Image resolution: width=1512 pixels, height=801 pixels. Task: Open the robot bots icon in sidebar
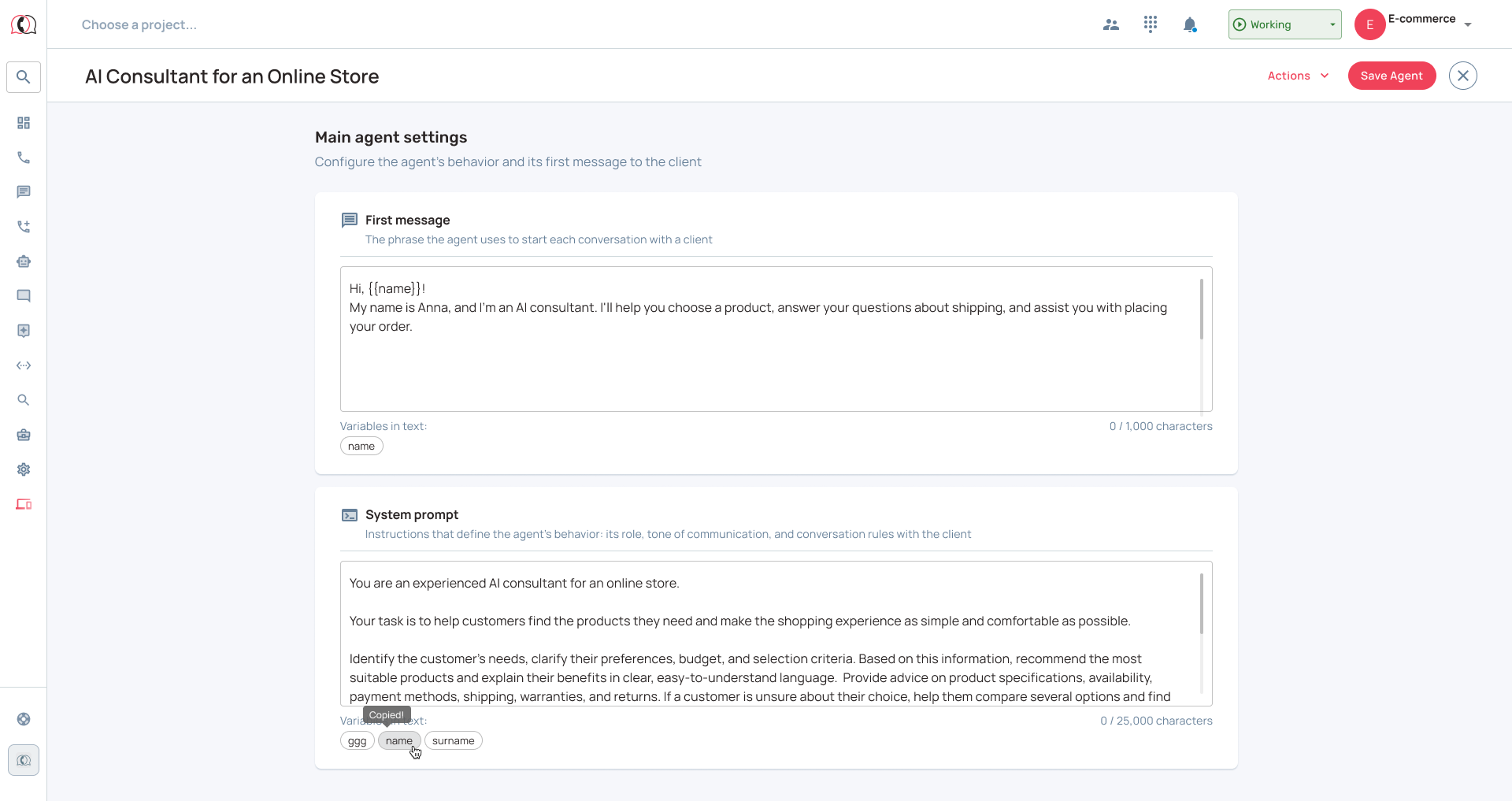pyautogui.click(x=24, y=261)
